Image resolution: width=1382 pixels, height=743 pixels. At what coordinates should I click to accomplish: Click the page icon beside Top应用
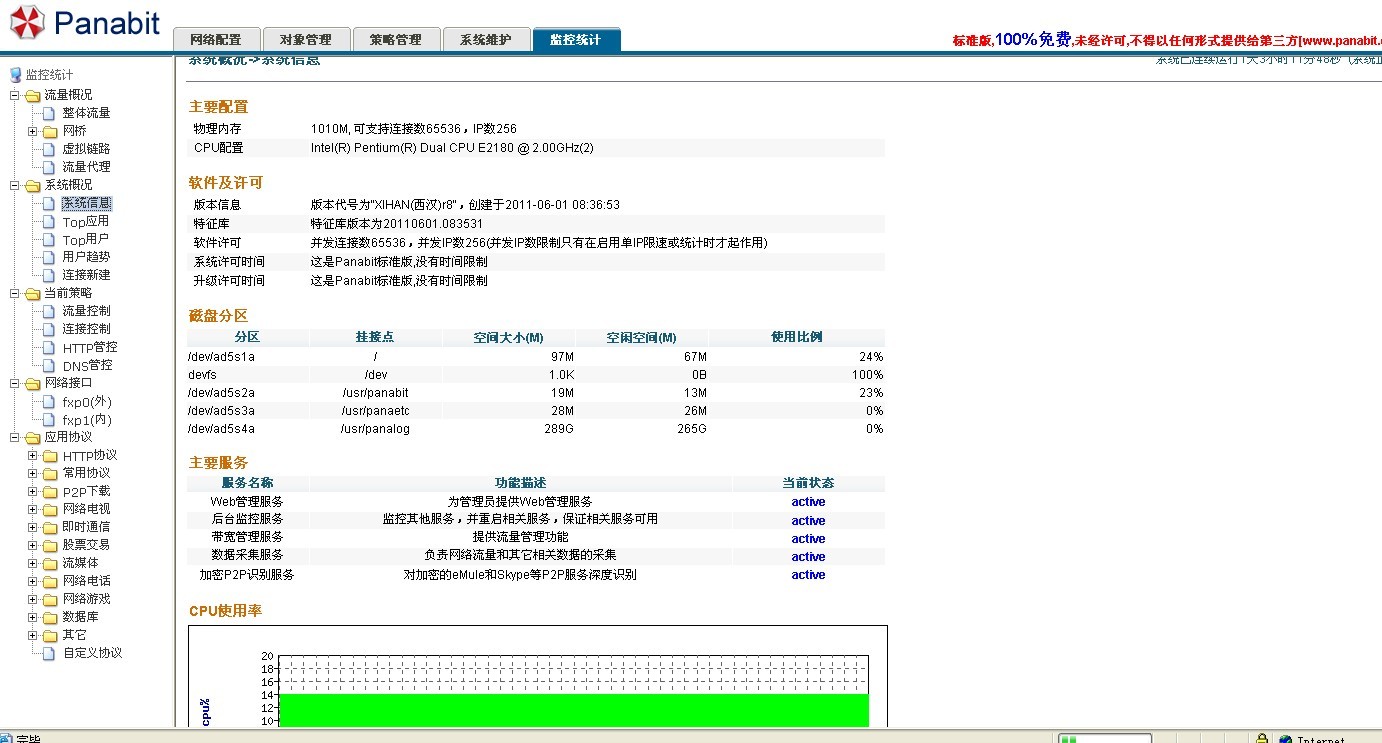49,221
